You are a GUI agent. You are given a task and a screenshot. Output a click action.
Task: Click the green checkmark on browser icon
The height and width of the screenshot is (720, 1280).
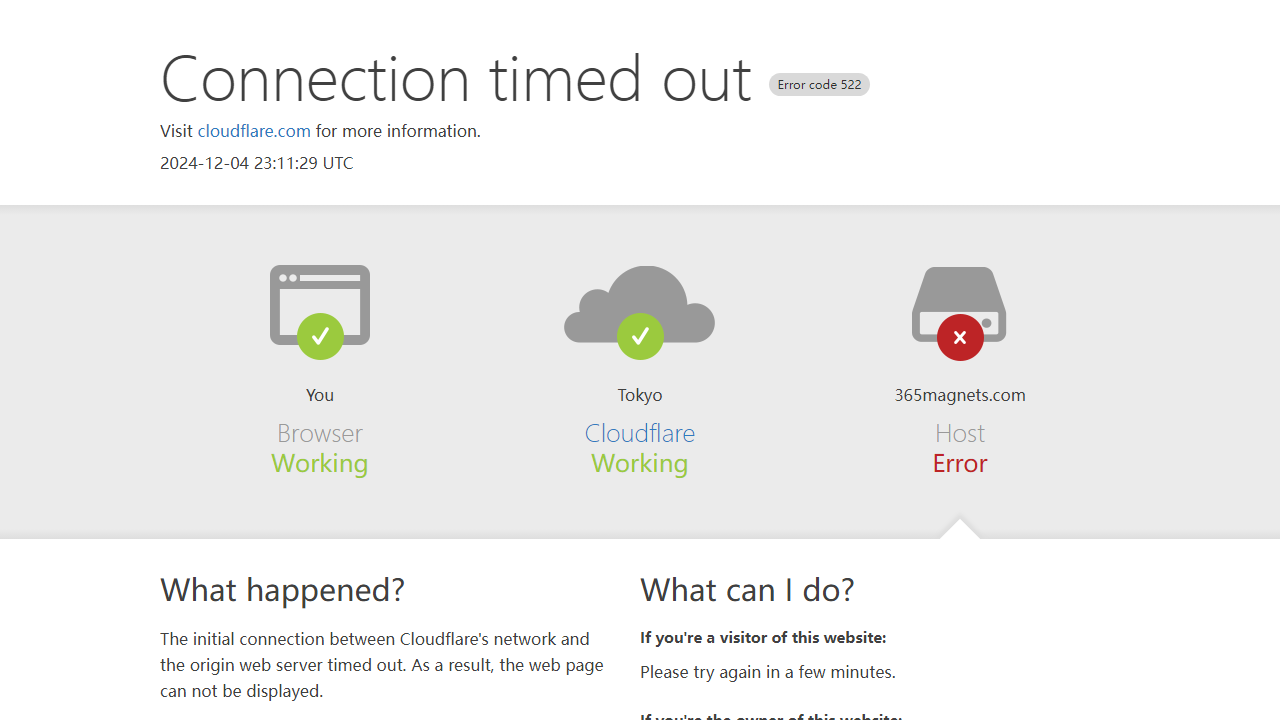click(x=320, y=336)
